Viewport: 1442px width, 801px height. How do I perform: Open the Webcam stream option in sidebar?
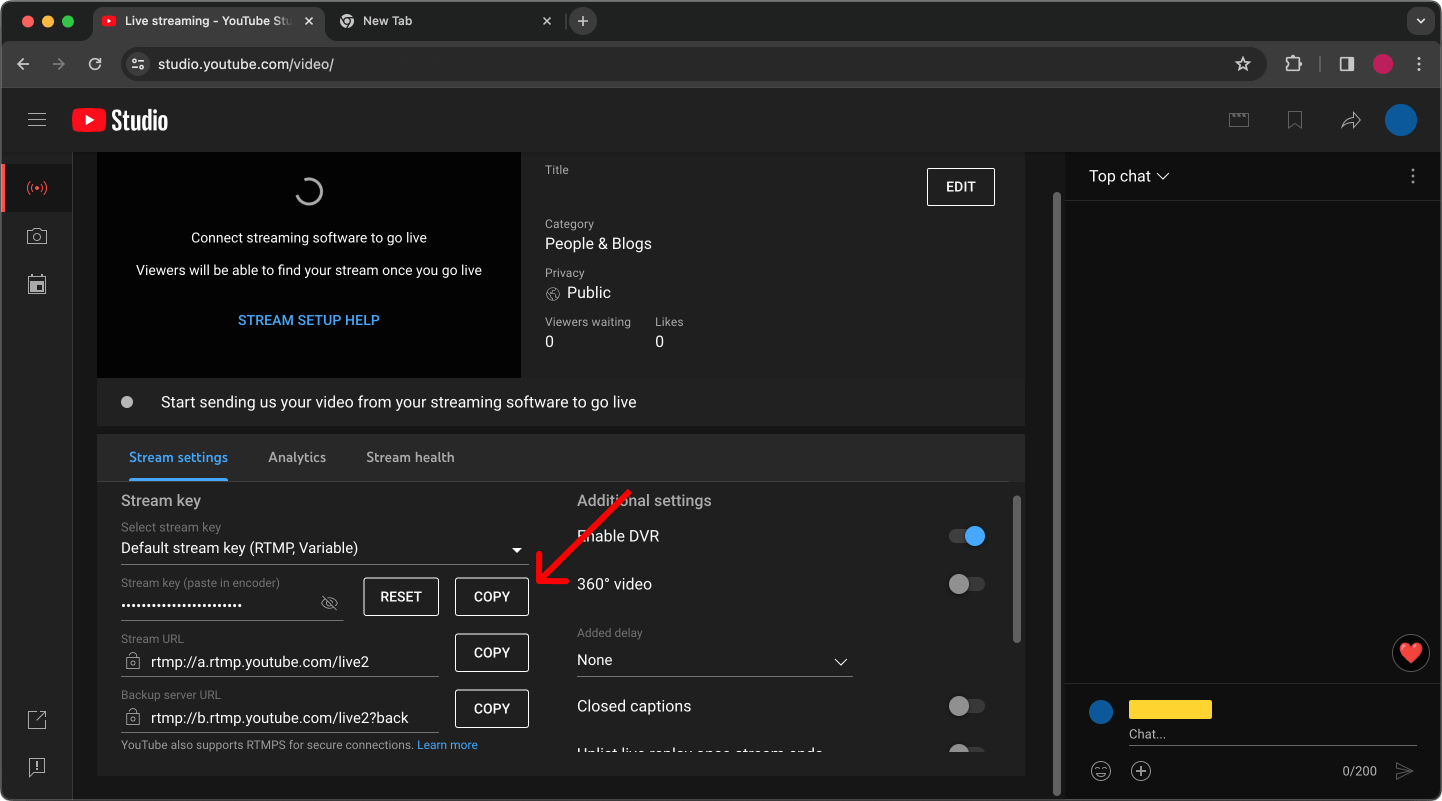click(x=37, y=236)
